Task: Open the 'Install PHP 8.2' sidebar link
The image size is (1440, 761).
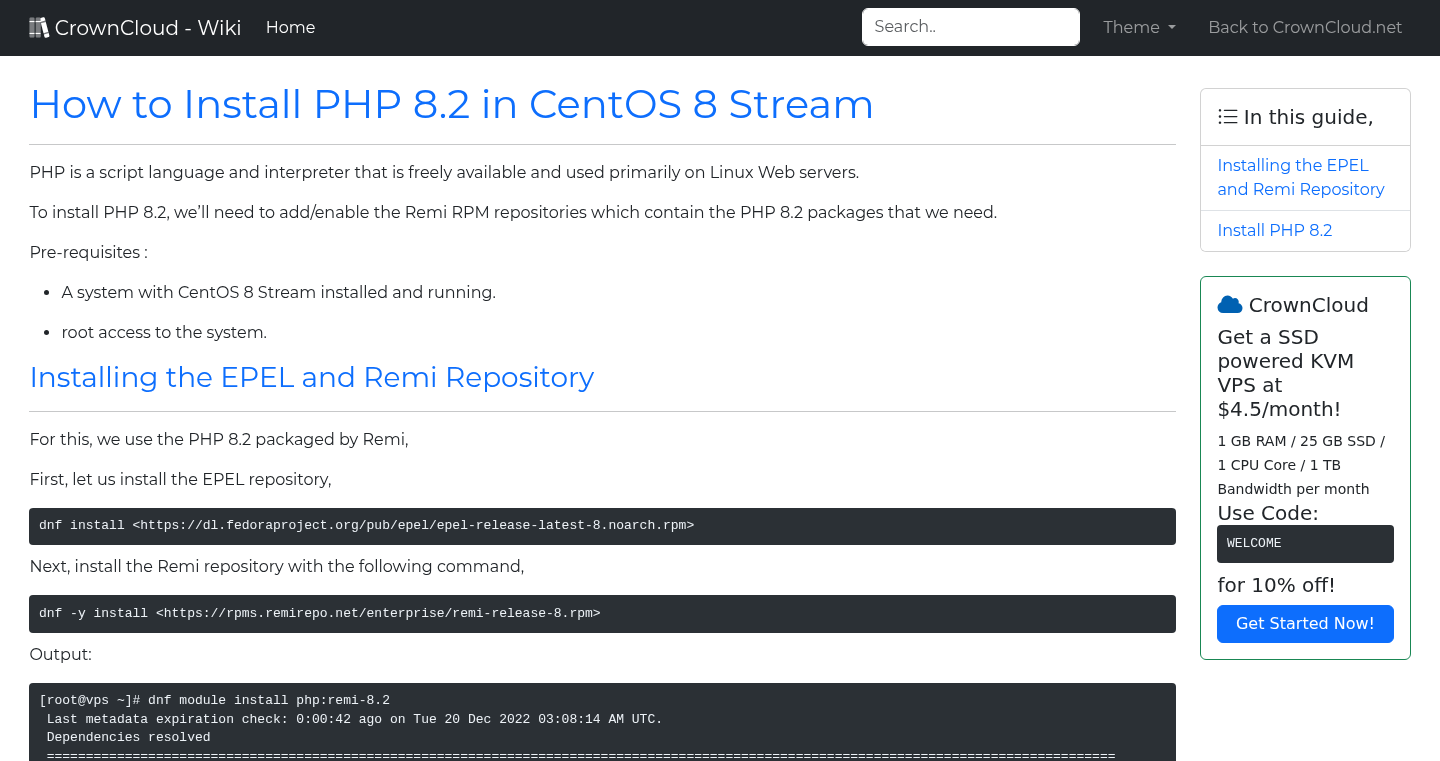Action: (1274, 230)
